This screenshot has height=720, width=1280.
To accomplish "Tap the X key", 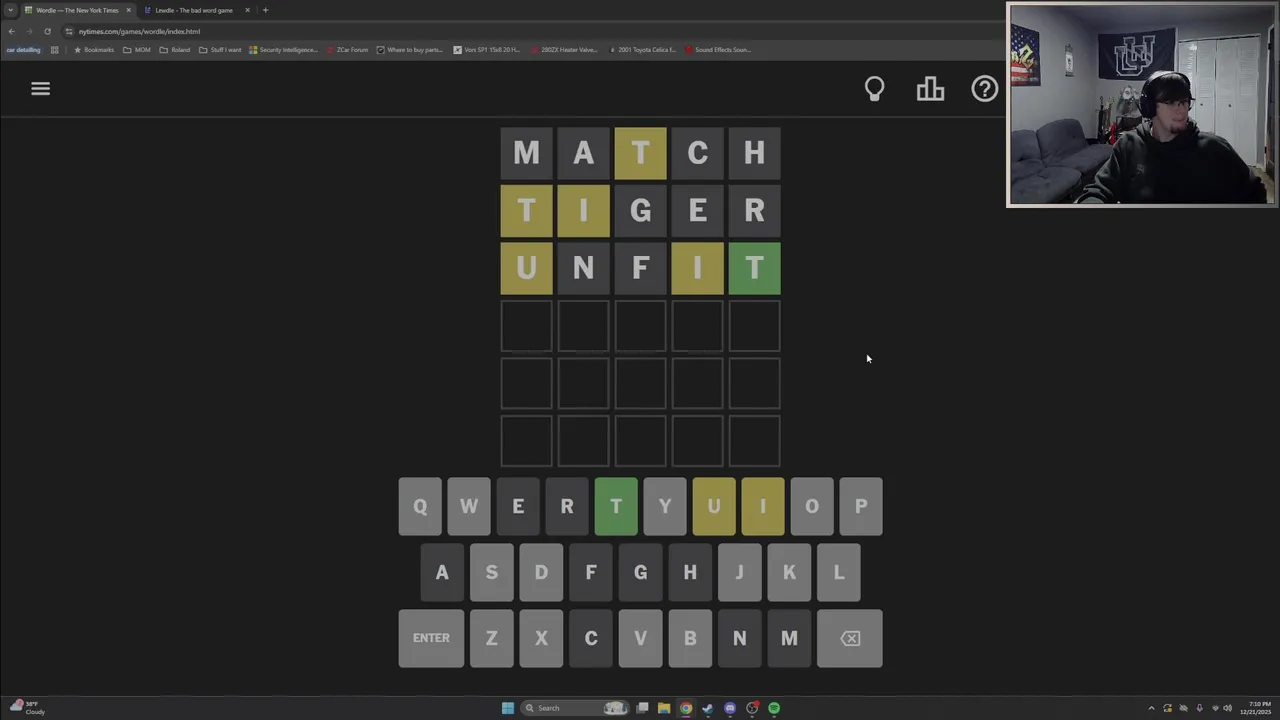I will tap(541, 638).
